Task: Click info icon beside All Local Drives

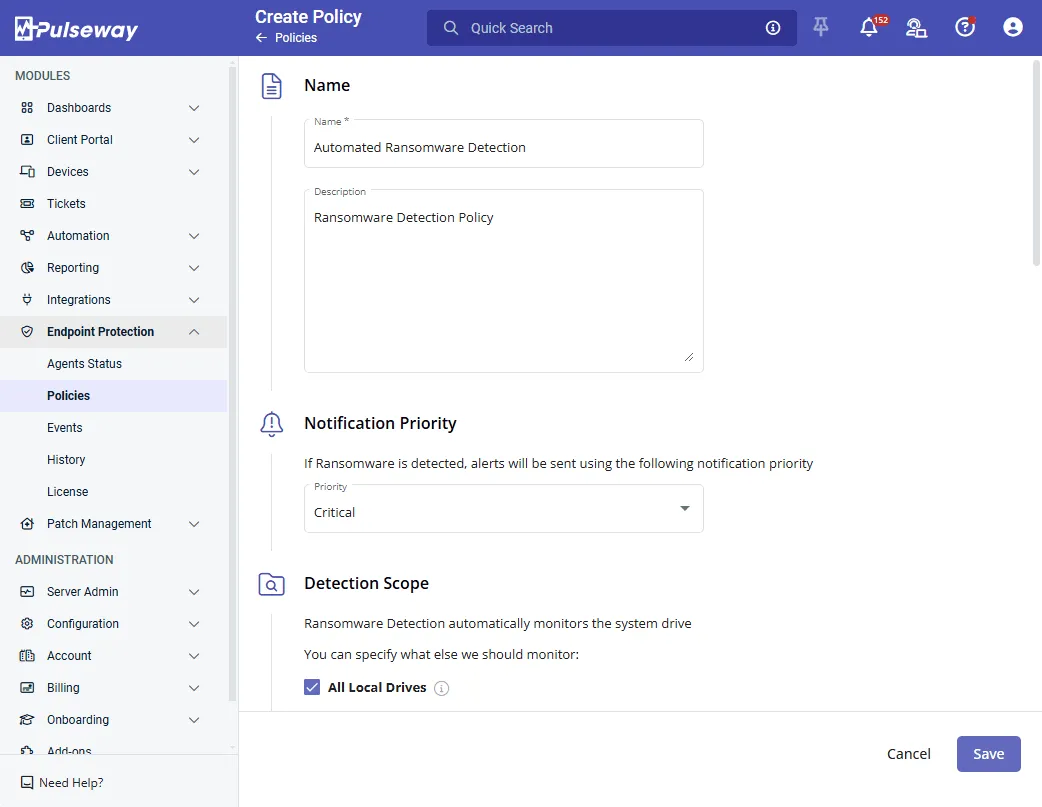Action: [442, 688]
